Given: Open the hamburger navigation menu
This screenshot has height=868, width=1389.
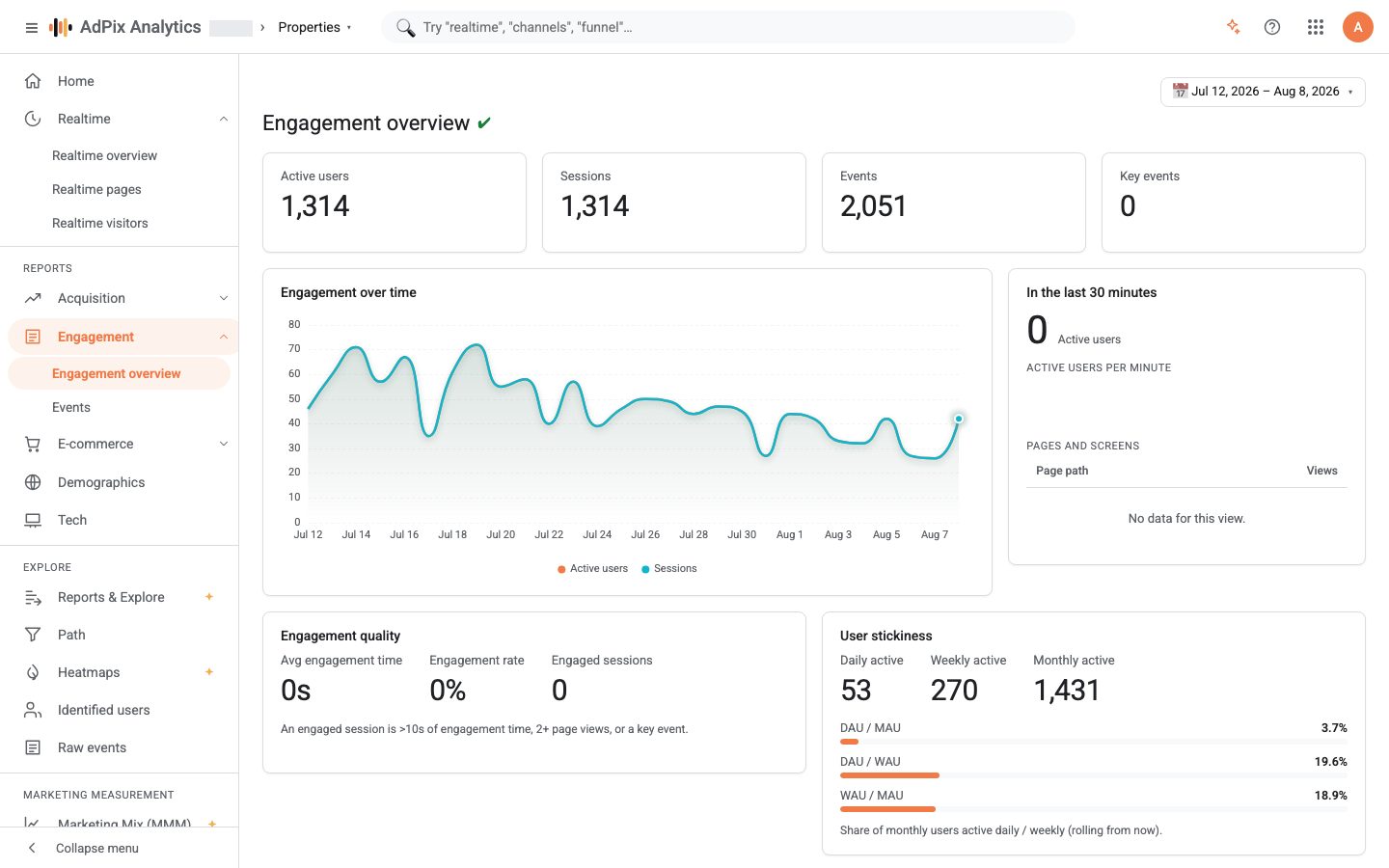Looking at the screenshot, I should tap(32, 28).
